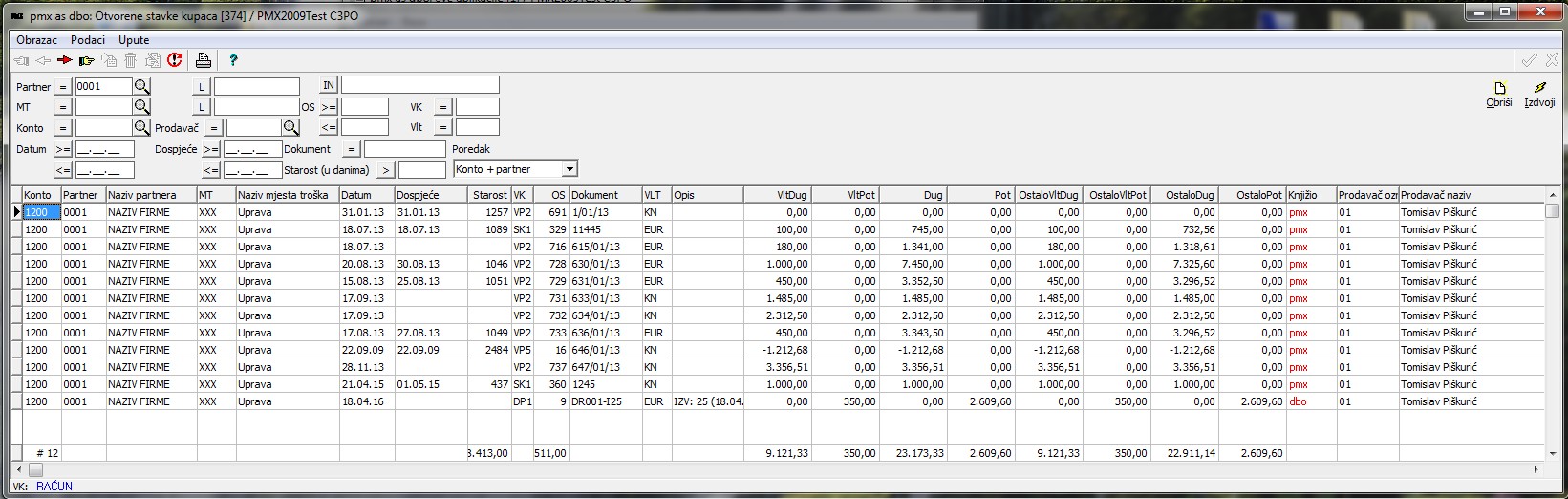Click the gray previous-record arrow icon
Image resolution: width=1568 pixels, height=499 pixels.
click(x=43, y=60)
